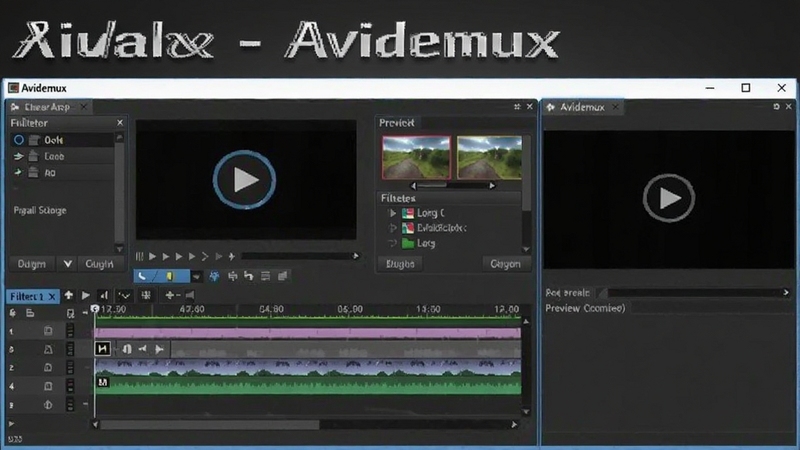Click the star-shaped icon at the end of the playback row
Screen dimensions: 800x450
pos(232,256)
